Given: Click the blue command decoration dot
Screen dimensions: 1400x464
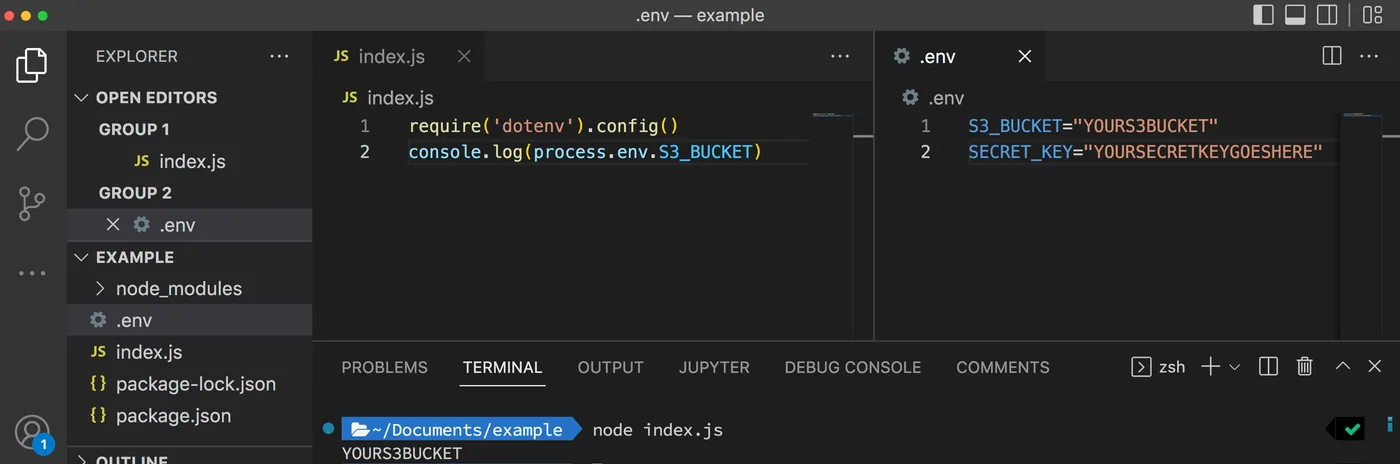Looking at the screenshot, I should [328, 429].
